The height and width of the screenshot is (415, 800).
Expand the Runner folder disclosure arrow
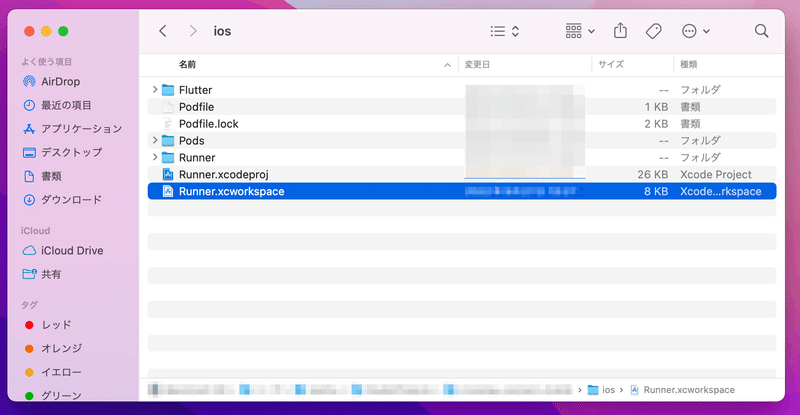click(x=155, y=157)
